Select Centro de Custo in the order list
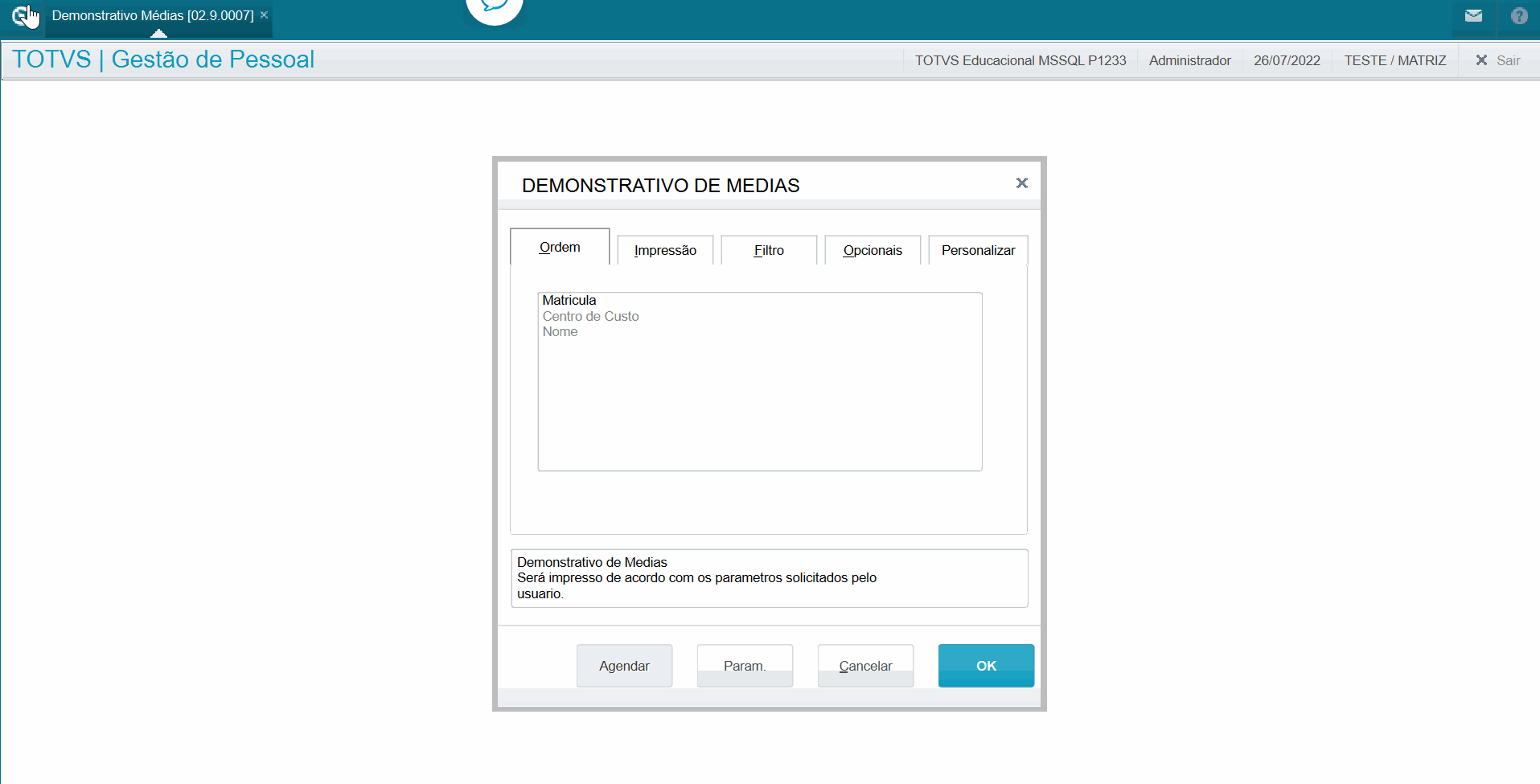The image size is (1540, 784). [x=590, y=316]
